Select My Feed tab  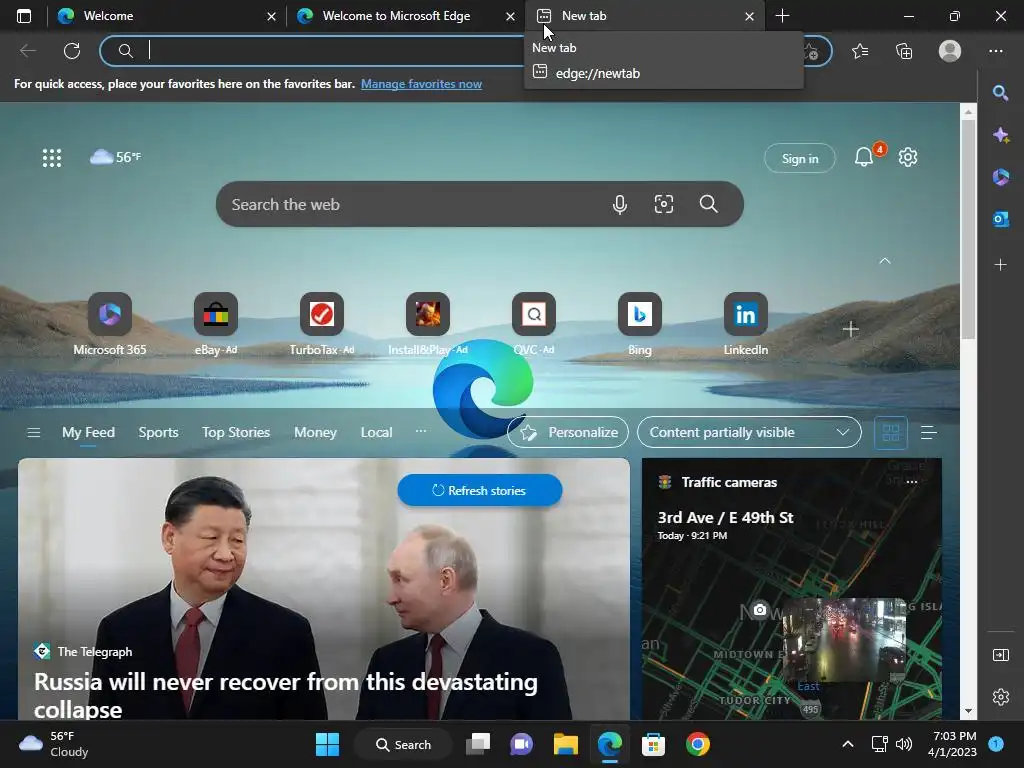[x=88, y=432]
